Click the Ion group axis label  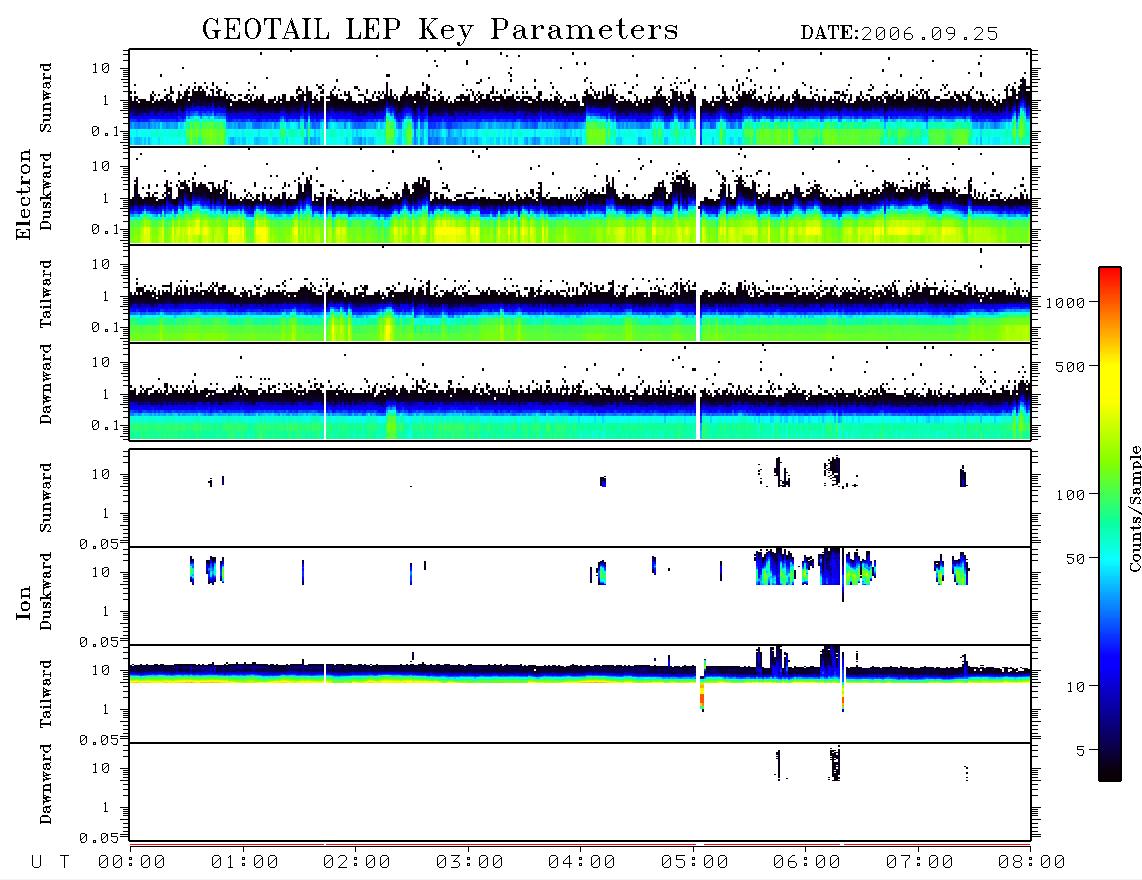tap(24, 602)
